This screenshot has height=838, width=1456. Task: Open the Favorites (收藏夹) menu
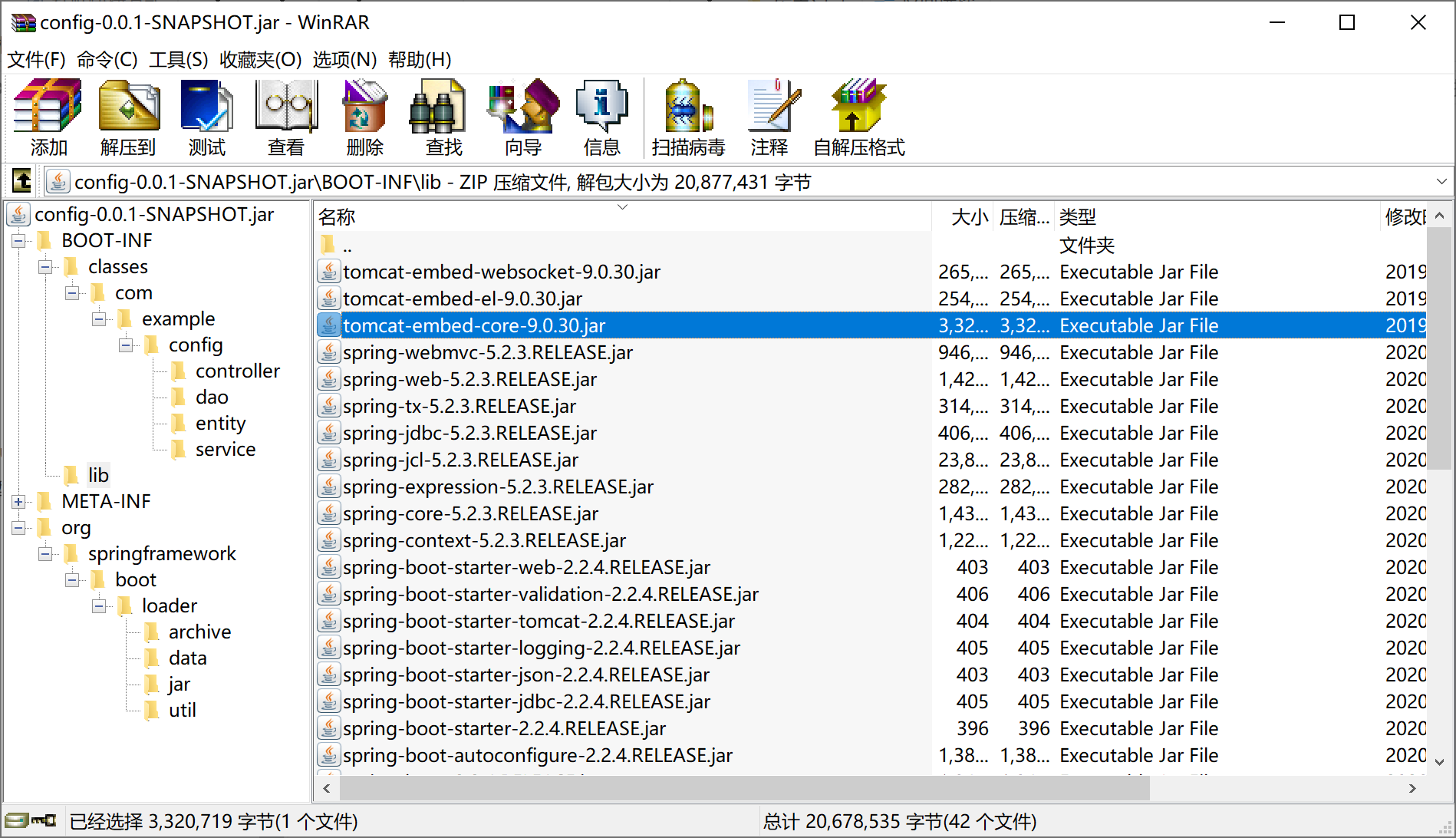[260, 60]
